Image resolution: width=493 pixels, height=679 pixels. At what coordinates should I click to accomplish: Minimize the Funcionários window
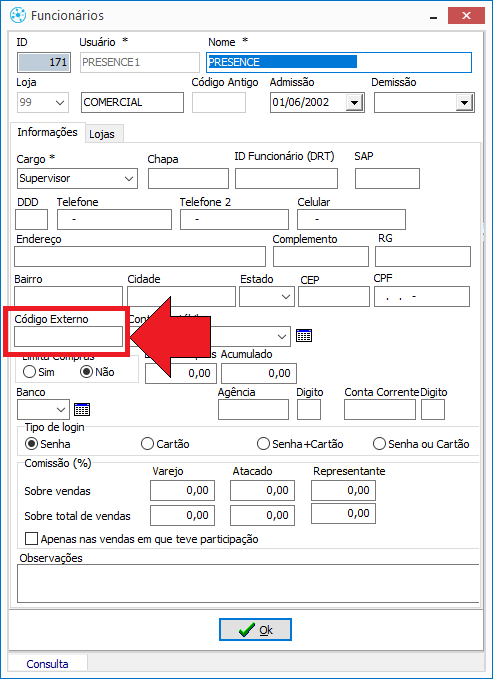(x=433, y=16)
